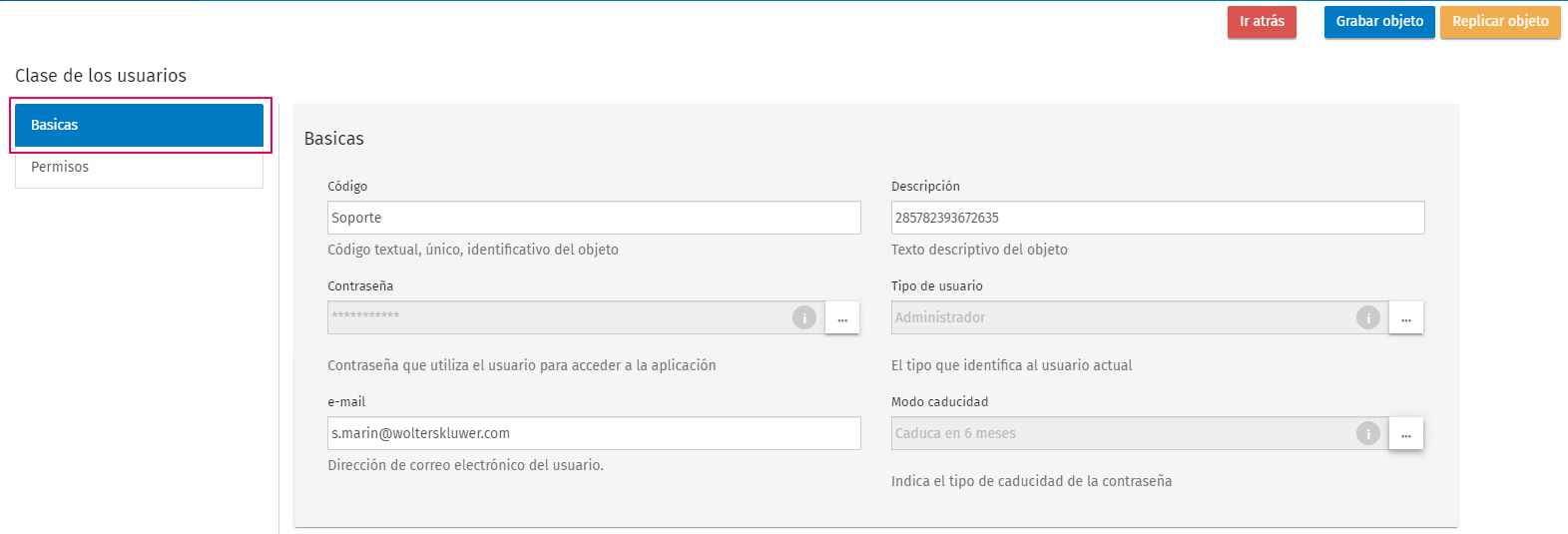Open the ellipsis selector for Tipo de usuario

tap(1406, 317)
